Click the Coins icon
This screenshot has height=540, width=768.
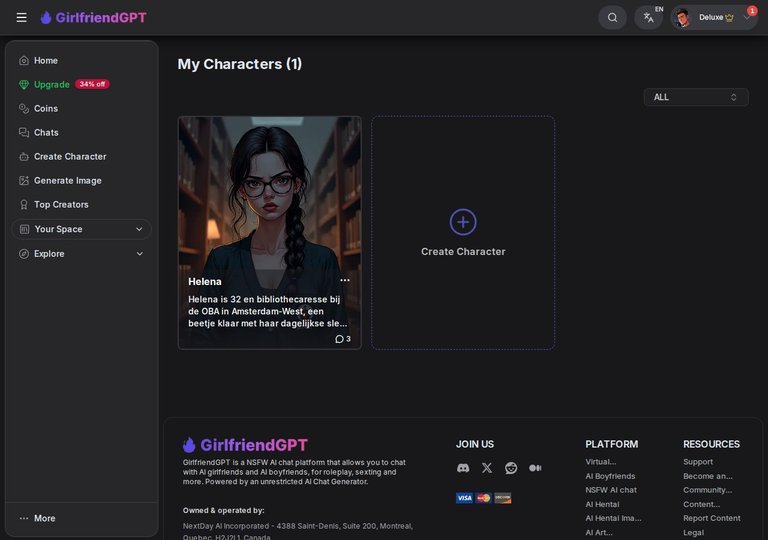tap(24, 108)
